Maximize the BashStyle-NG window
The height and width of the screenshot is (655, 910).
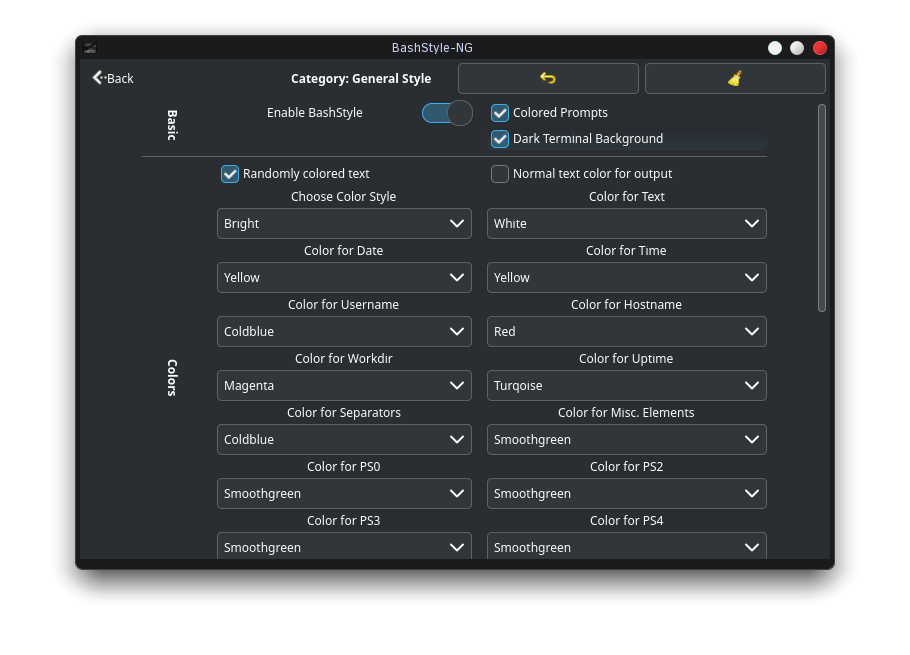point(797,48)
